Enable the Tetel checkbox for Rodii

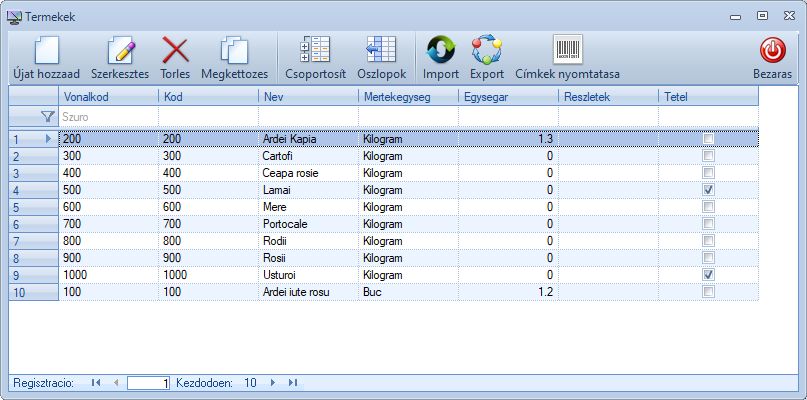coord(709,240)
